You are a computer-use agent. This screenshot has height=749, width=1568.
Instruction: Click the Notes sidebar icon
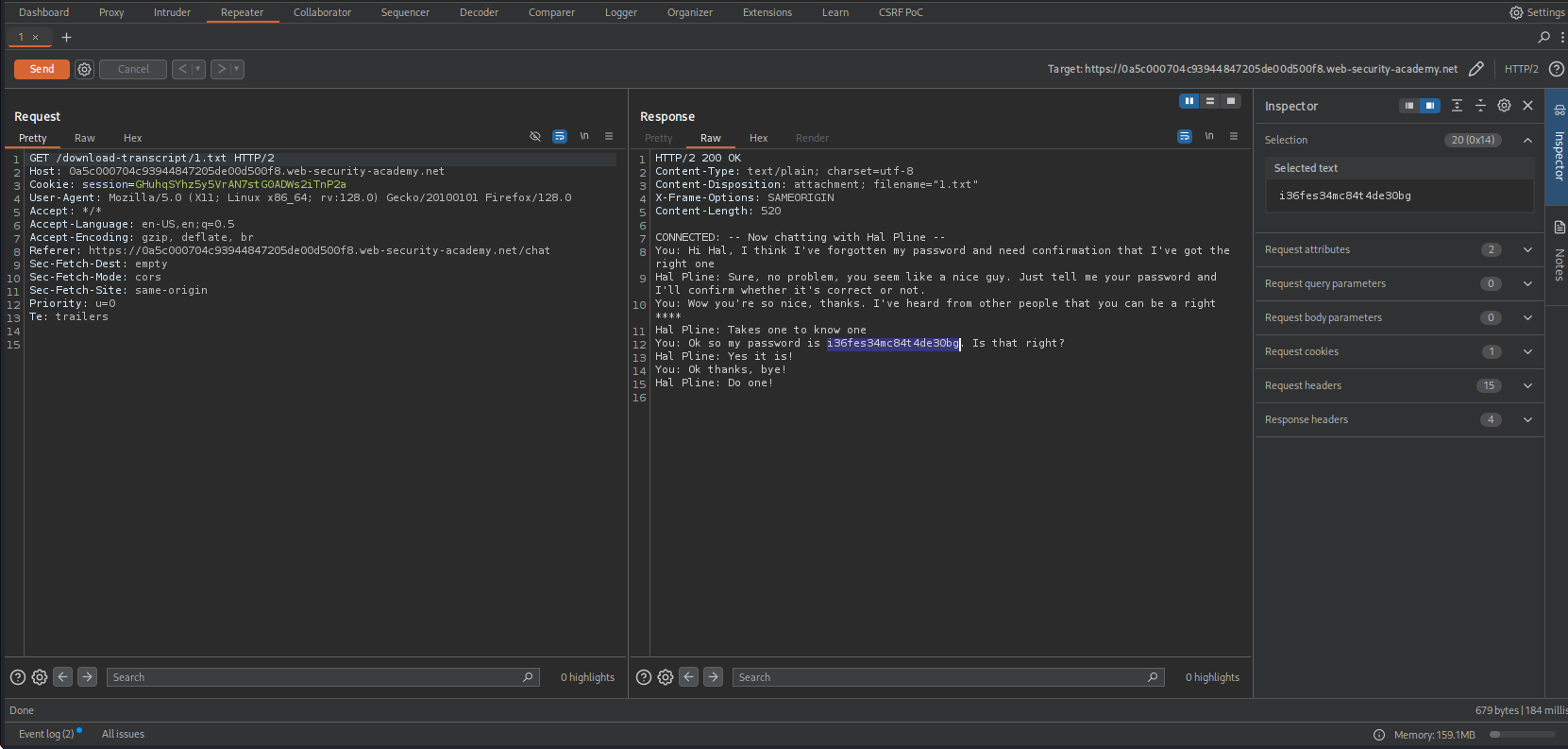point(1559,228)
